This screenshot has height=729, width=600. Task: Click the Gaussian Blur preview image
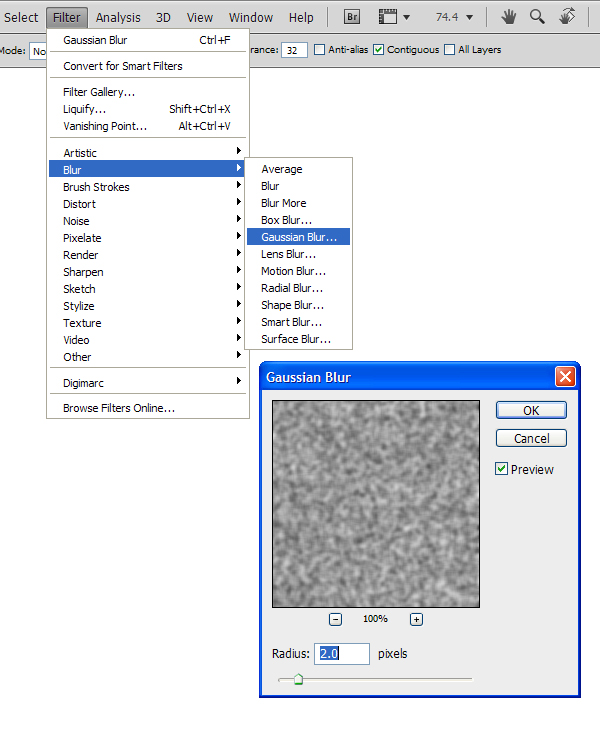(376, 504)
